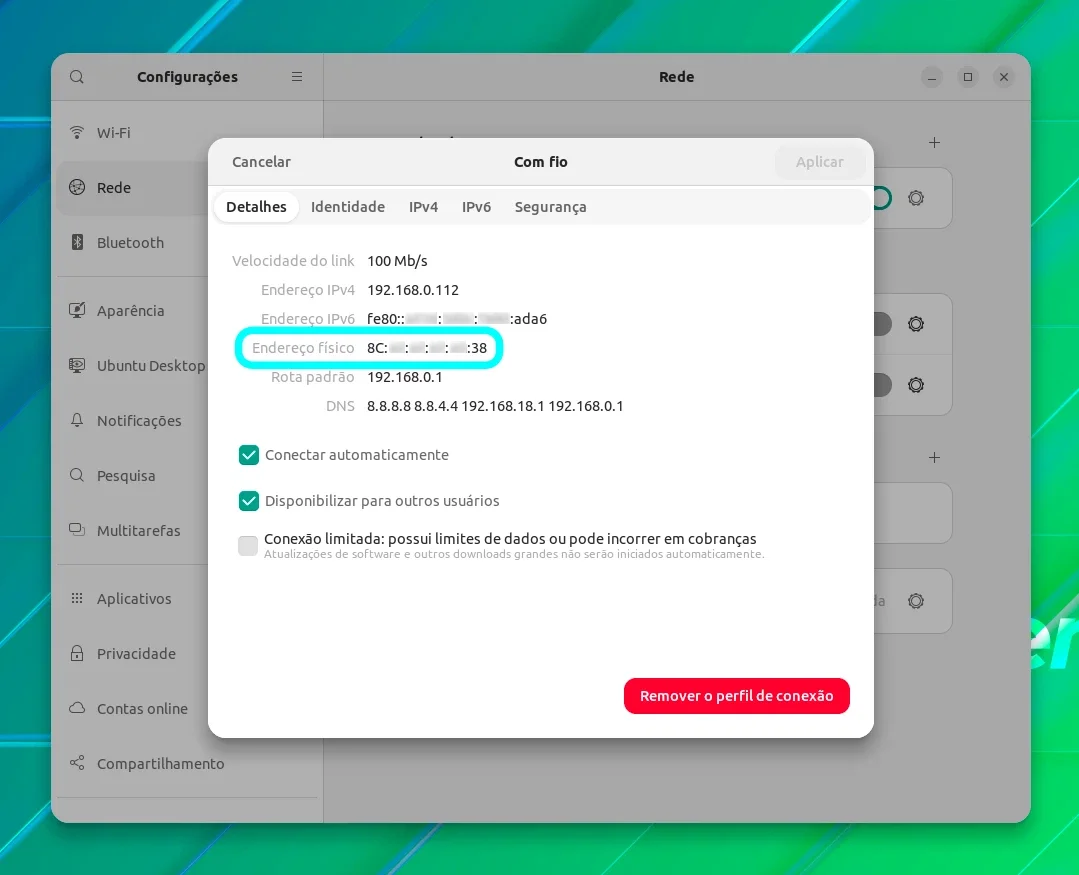
Task: Open Bluetooth settings in sidebar
Action: 189,243
